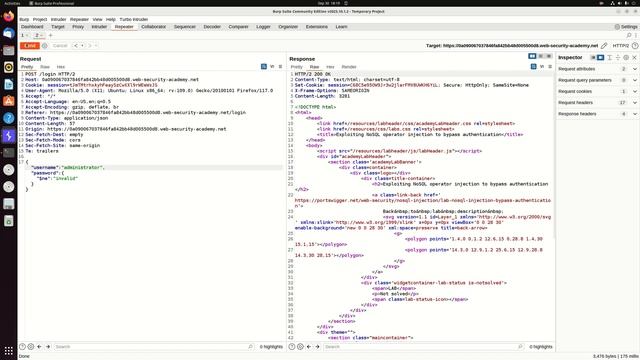Select top-bottom split layout

click(541, 56)
